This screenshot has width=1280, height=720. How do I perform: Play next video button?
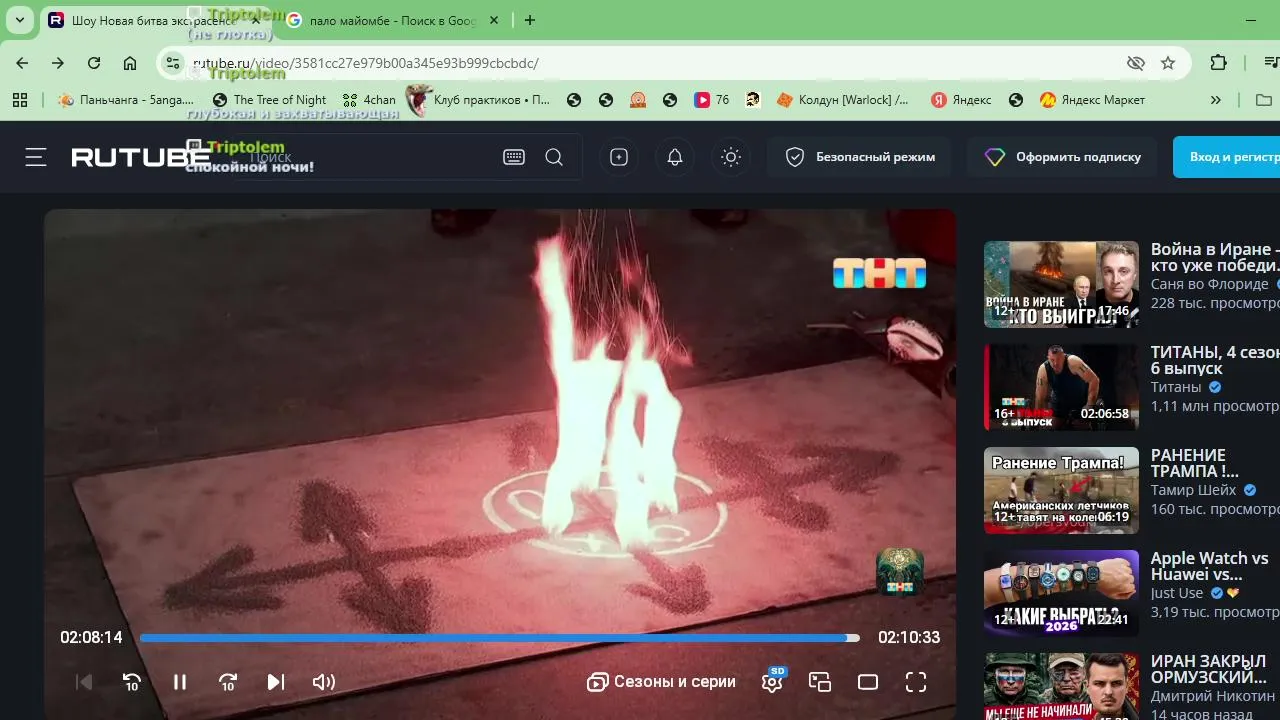[276, 682]
